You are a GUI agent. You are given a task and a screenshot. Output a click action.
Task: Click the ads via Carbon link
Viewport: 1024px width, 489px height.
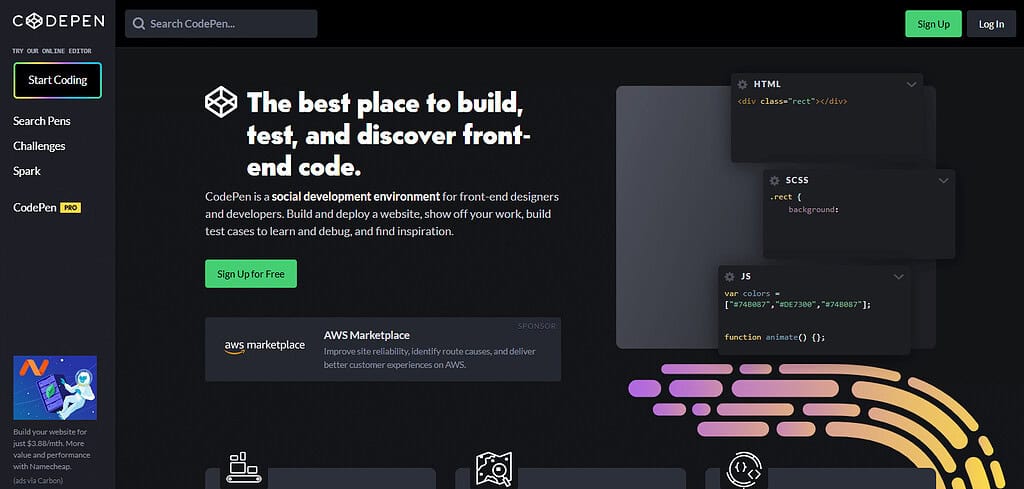[37, 481]
